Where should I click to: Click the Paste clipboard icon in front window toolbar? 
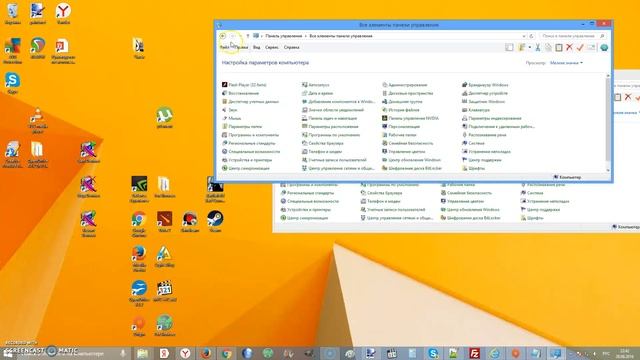click(x=559, y=48)
